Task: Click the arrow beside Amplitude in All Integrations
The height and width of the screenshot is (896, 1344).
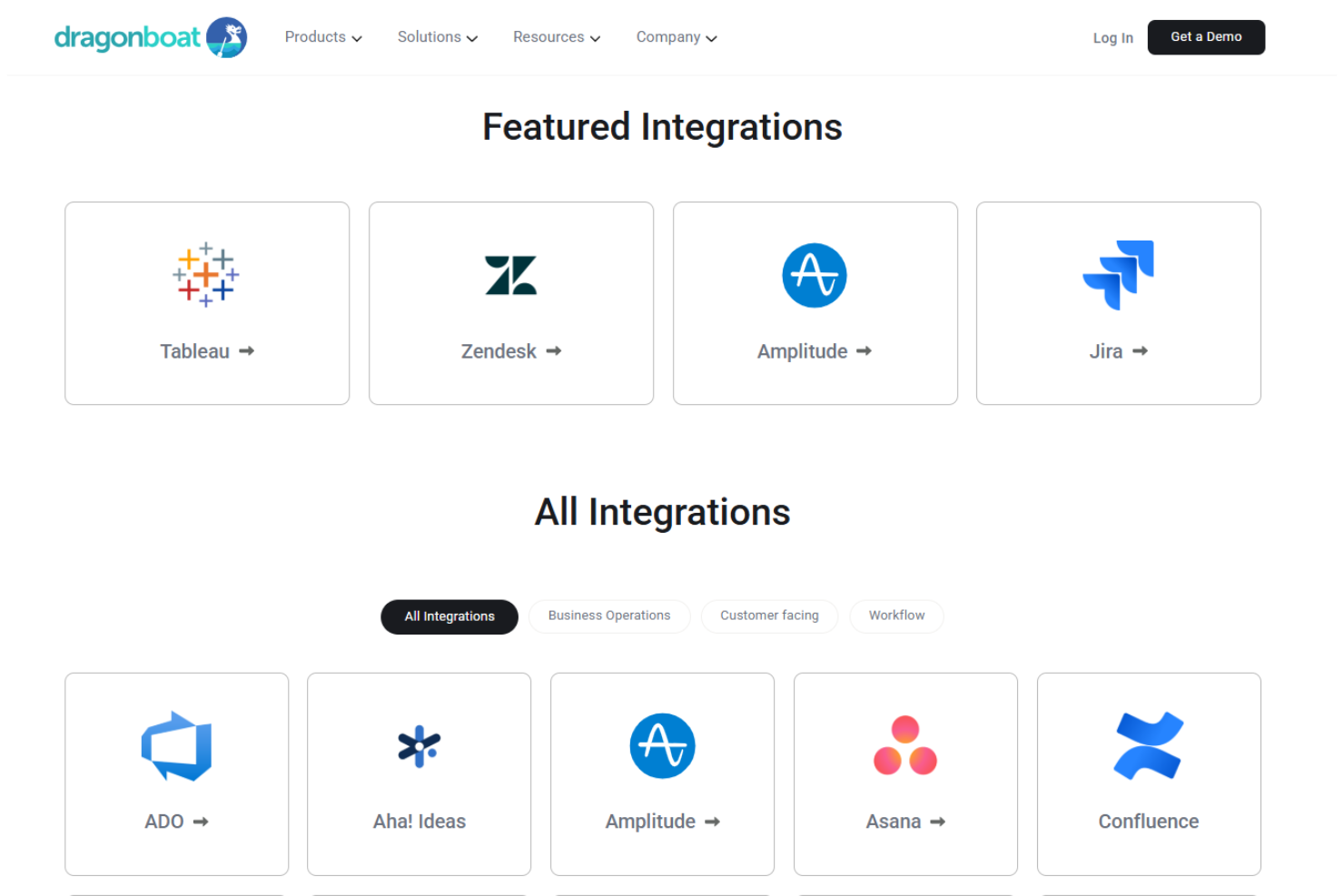Action: [712, 822]
